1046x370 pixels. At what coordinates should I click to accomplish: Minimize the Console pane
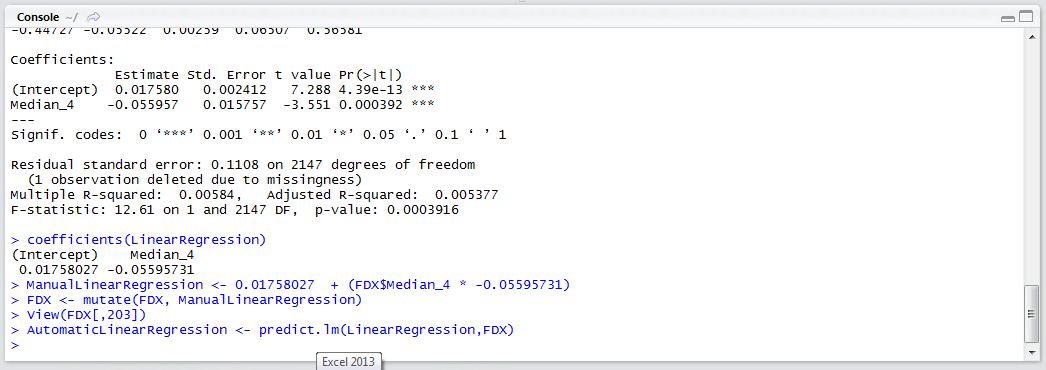pyautogui.click(x=1008, y=17)
